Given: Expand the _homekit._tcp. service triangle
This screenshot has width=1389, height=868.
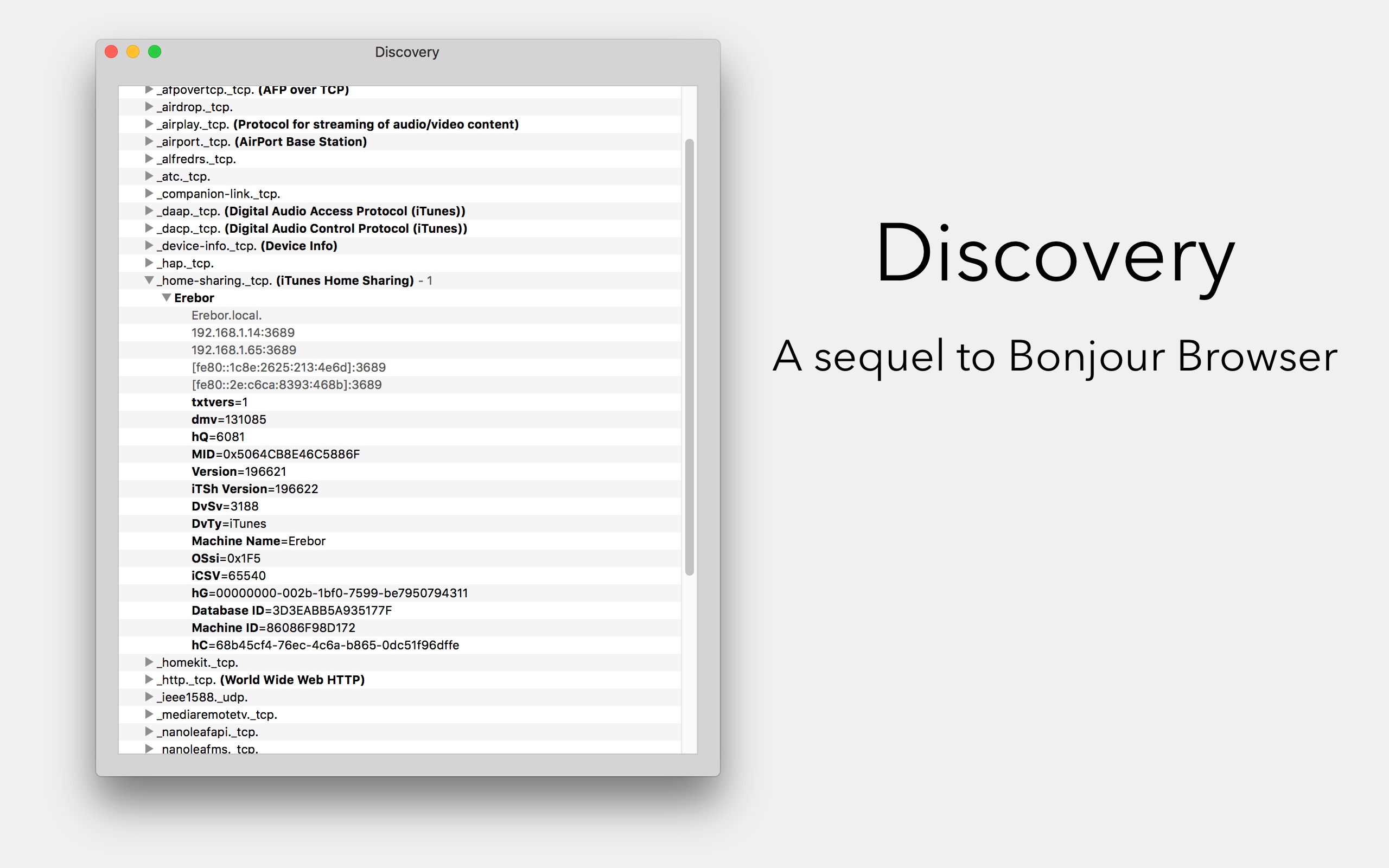Looking at the screenshot, I should (149, 662).
